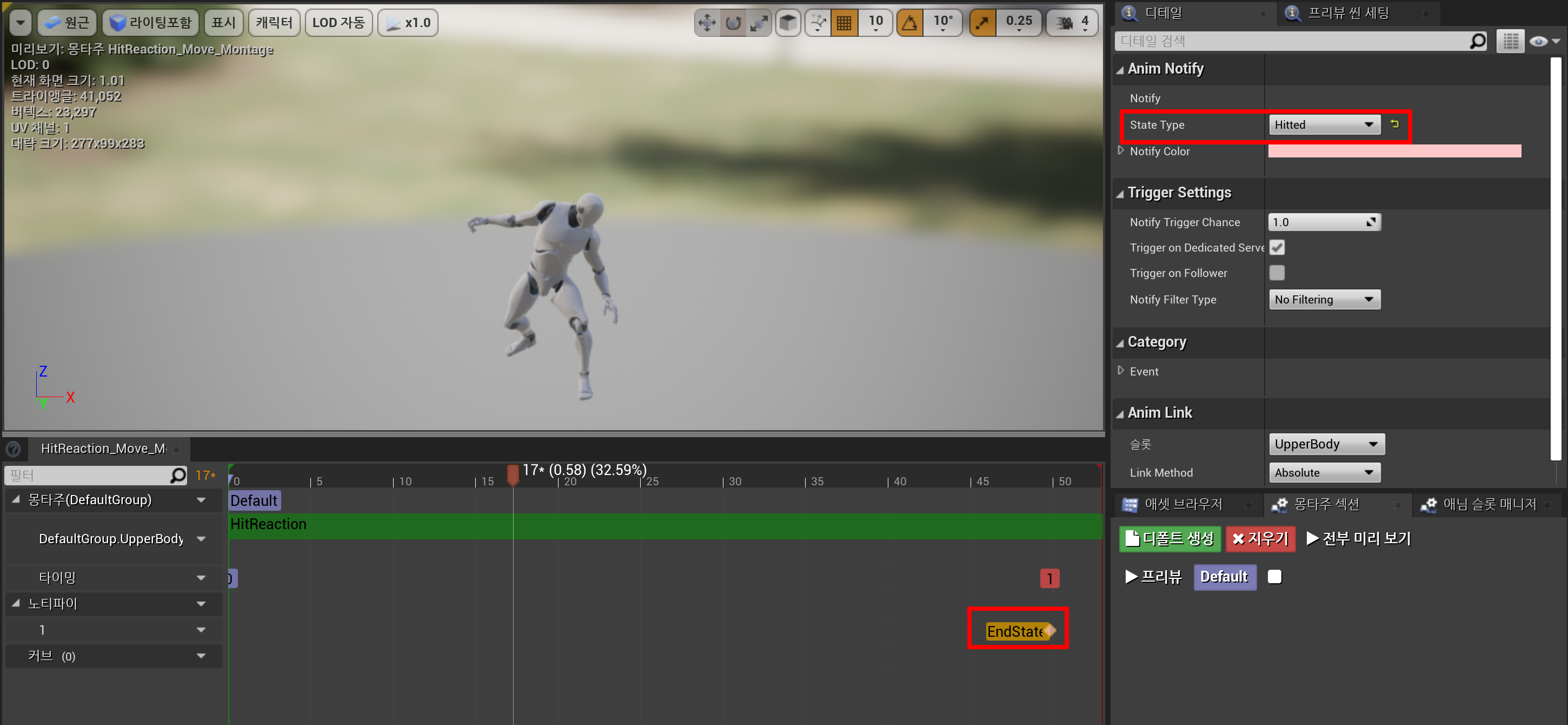Open the property matrix grid view icon

[x=1510, y=42]
